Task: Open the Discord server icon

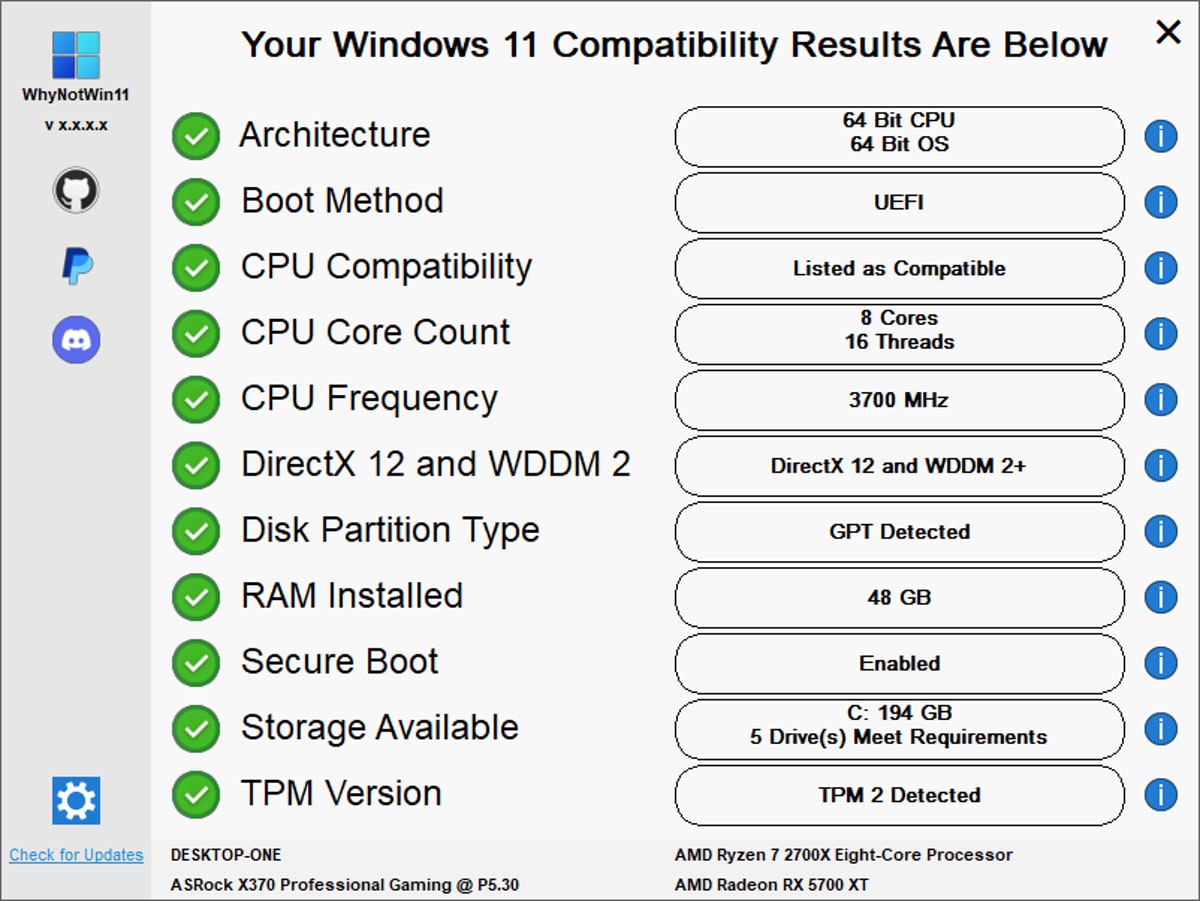Action: [76, 340]
